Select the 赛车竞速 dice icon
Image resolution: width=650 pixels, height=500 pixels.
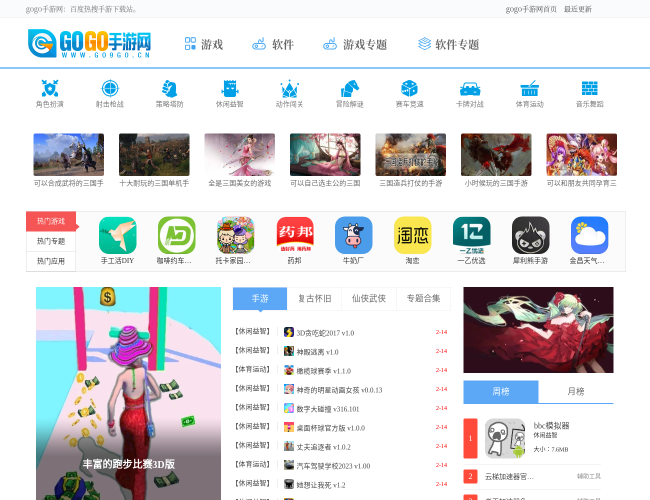tap(410, 88)
